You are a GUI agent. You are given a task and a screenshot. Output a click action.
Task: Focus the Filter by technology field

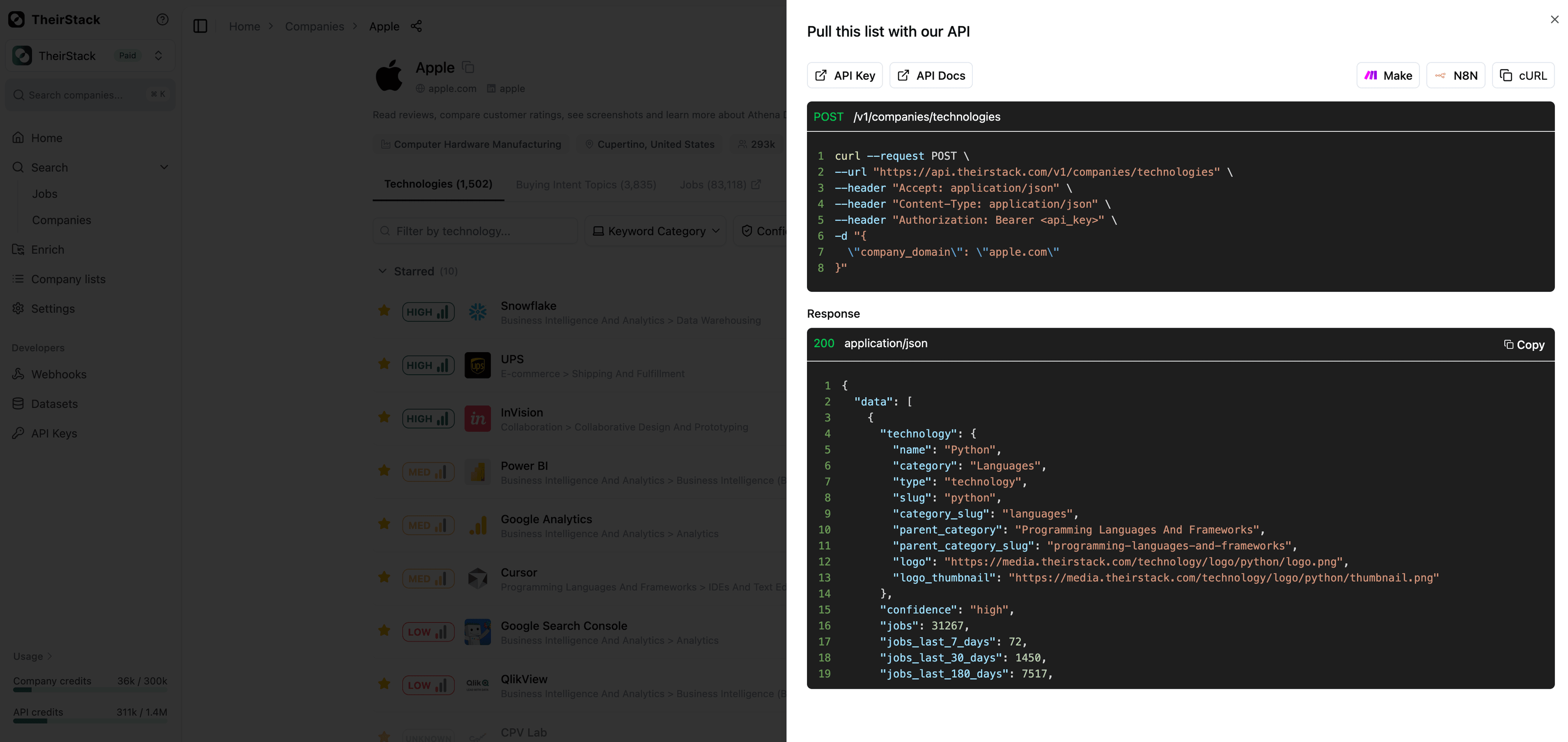pyautogui.click(x=475, y=231)
